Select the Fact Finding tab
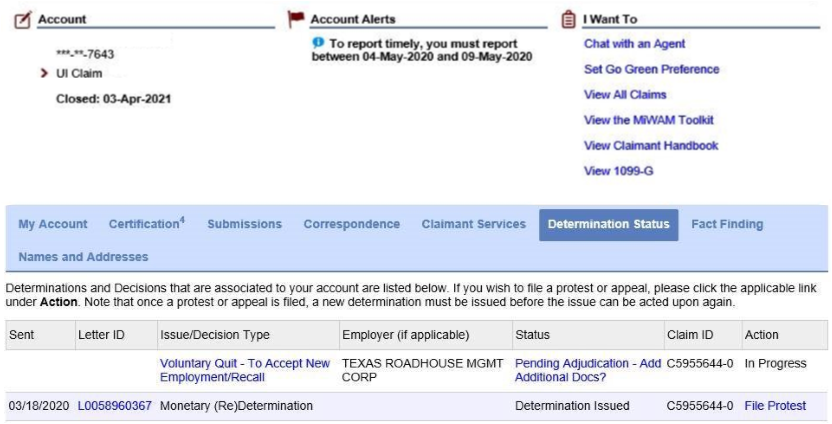Viewport: 832px width, 424px height. click(x=727, y=224)
